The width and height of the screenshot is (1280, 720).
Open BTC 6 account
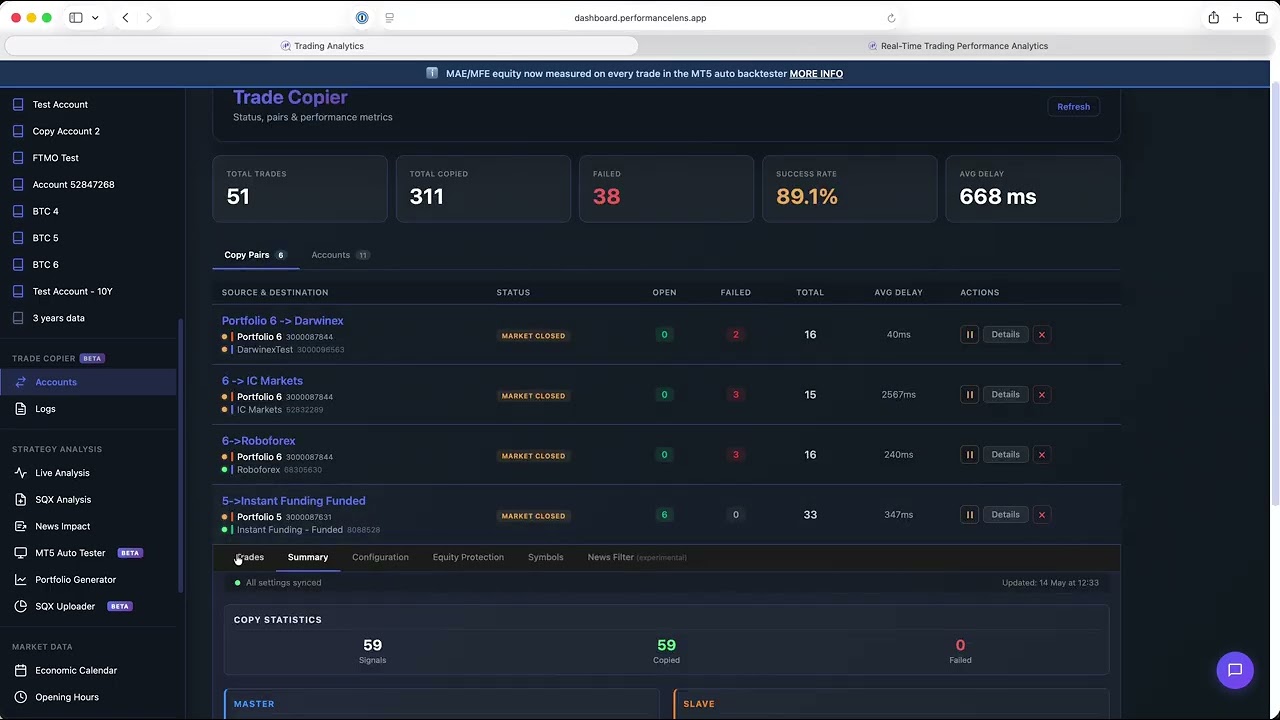click(x=45, y=264)
